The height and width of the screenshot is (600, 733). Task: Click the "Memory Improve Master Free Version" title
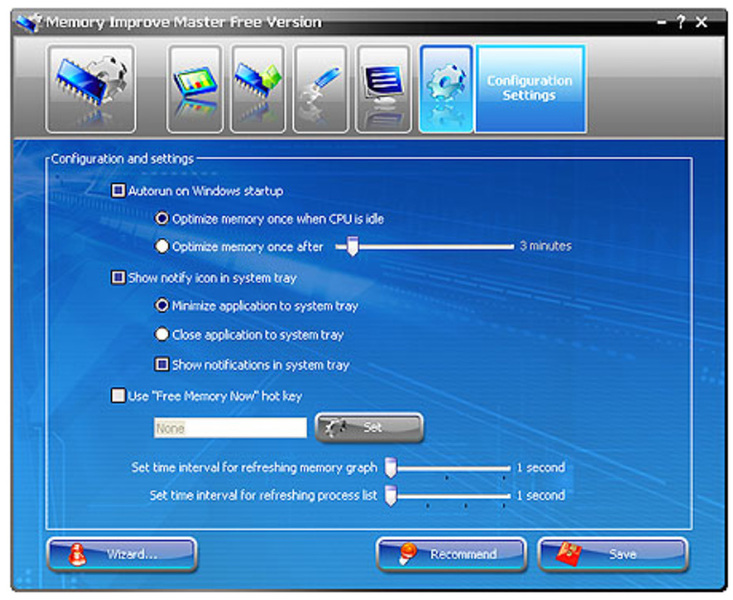coord(184,22)
